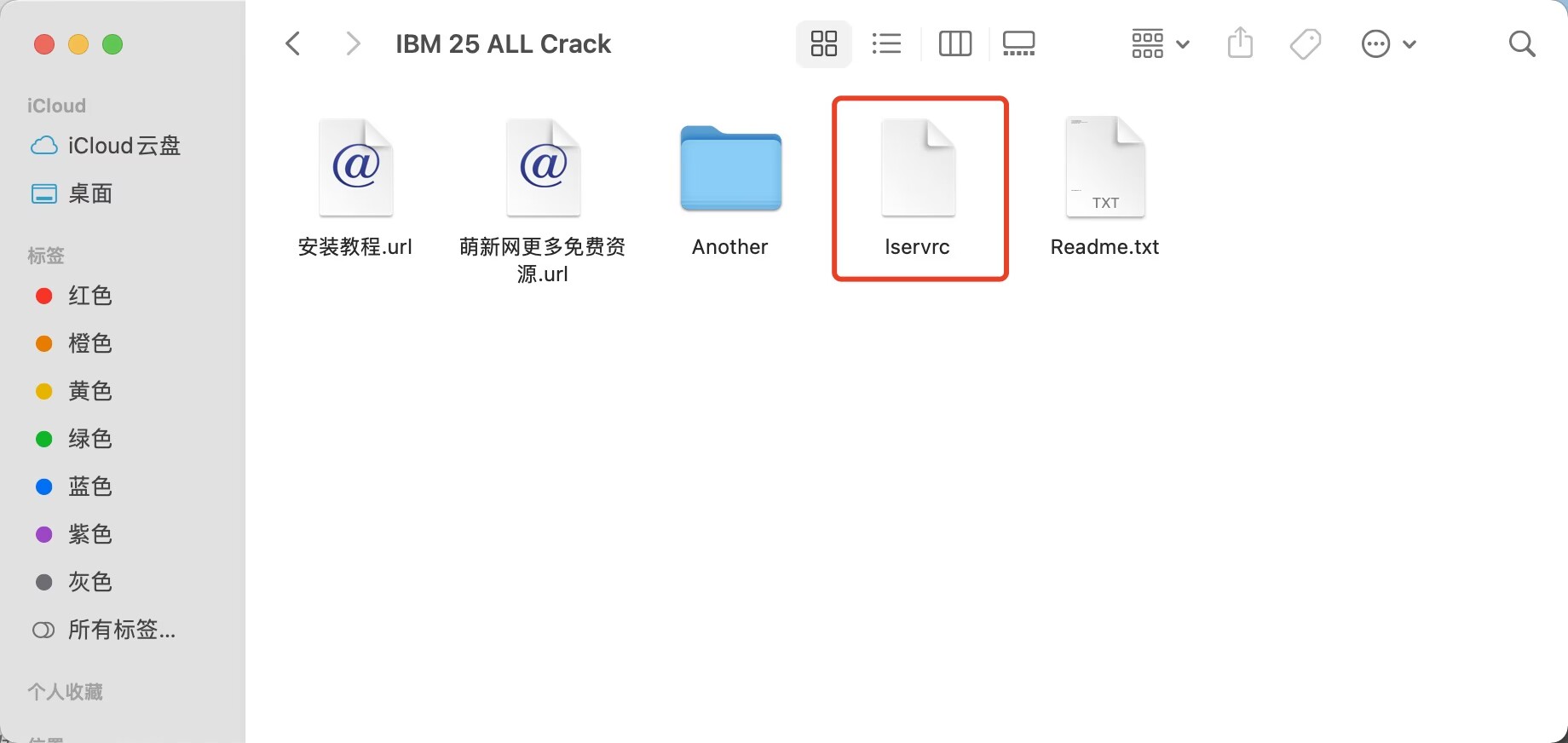
Task: Switch to gallery view
Action: (x=1019, y=43)
